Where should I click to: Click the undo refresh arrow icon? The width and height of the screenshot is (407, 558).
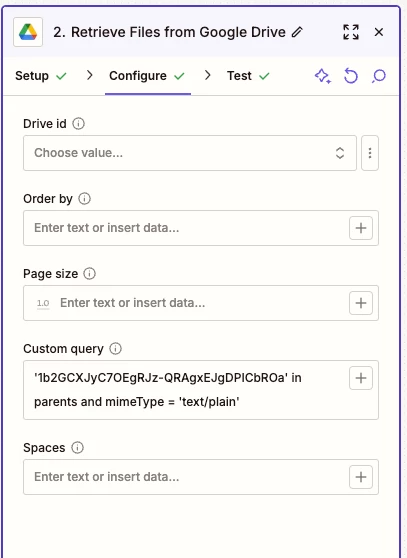[351, 76]
